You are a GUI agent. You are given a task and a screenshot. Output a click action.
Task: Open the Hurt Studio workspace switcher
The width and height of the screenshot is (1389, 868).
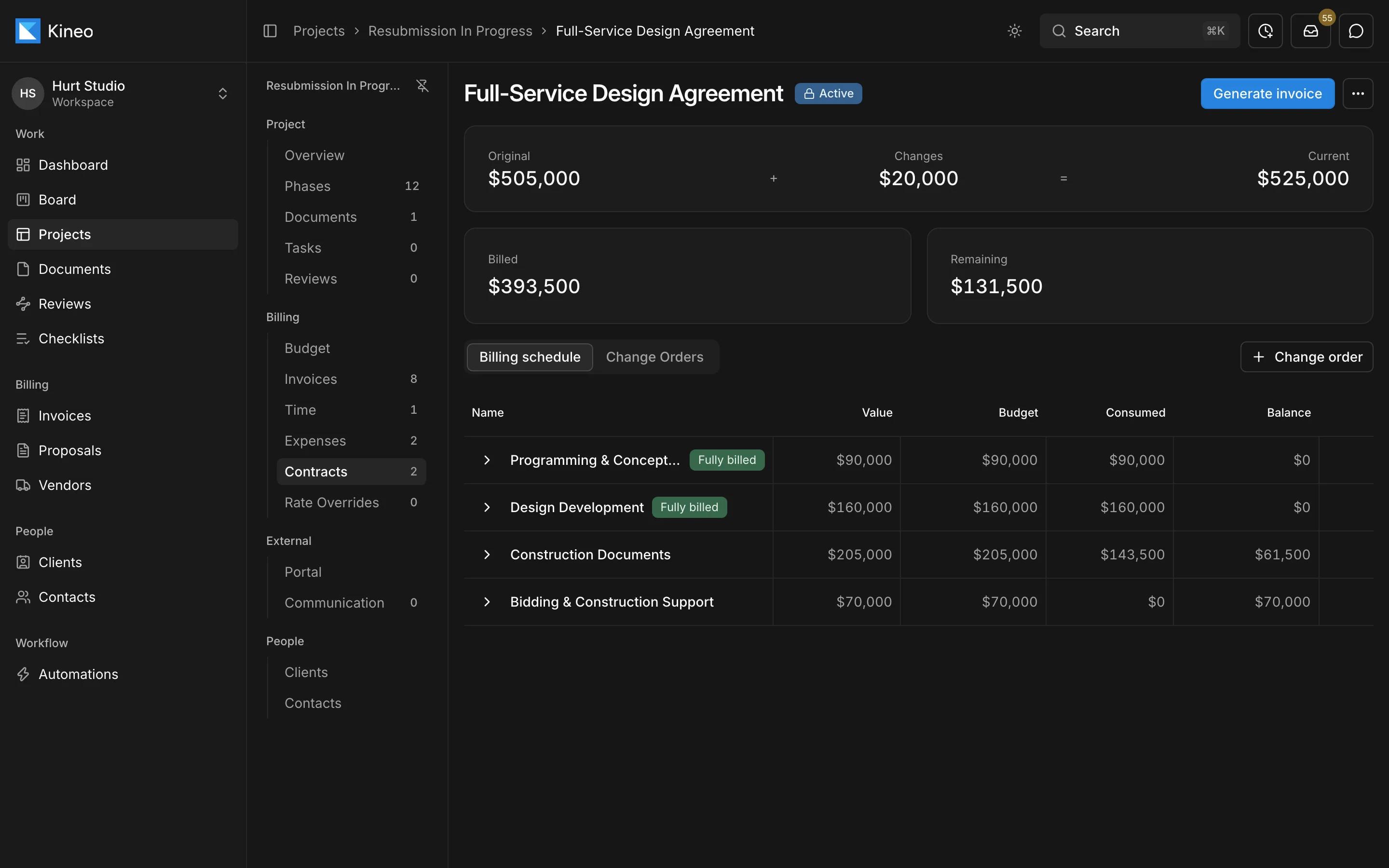coord(123,94)
